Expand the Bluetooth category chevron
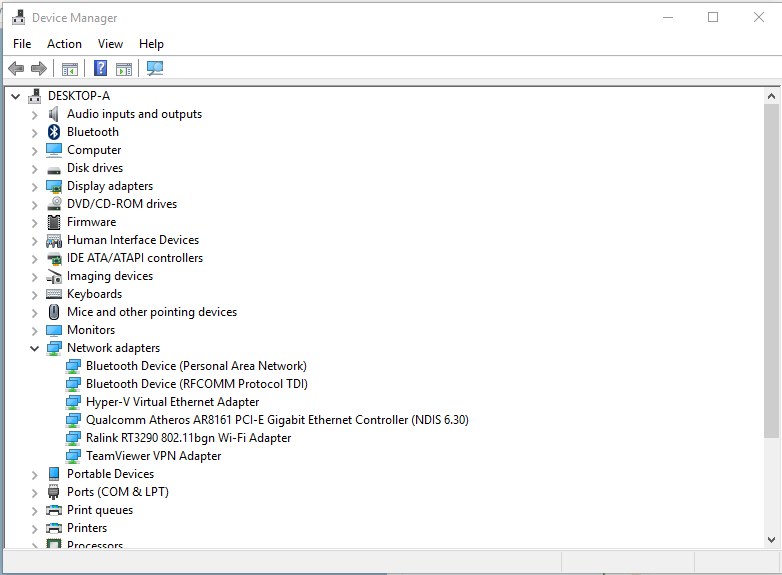 tap(34, 133)
